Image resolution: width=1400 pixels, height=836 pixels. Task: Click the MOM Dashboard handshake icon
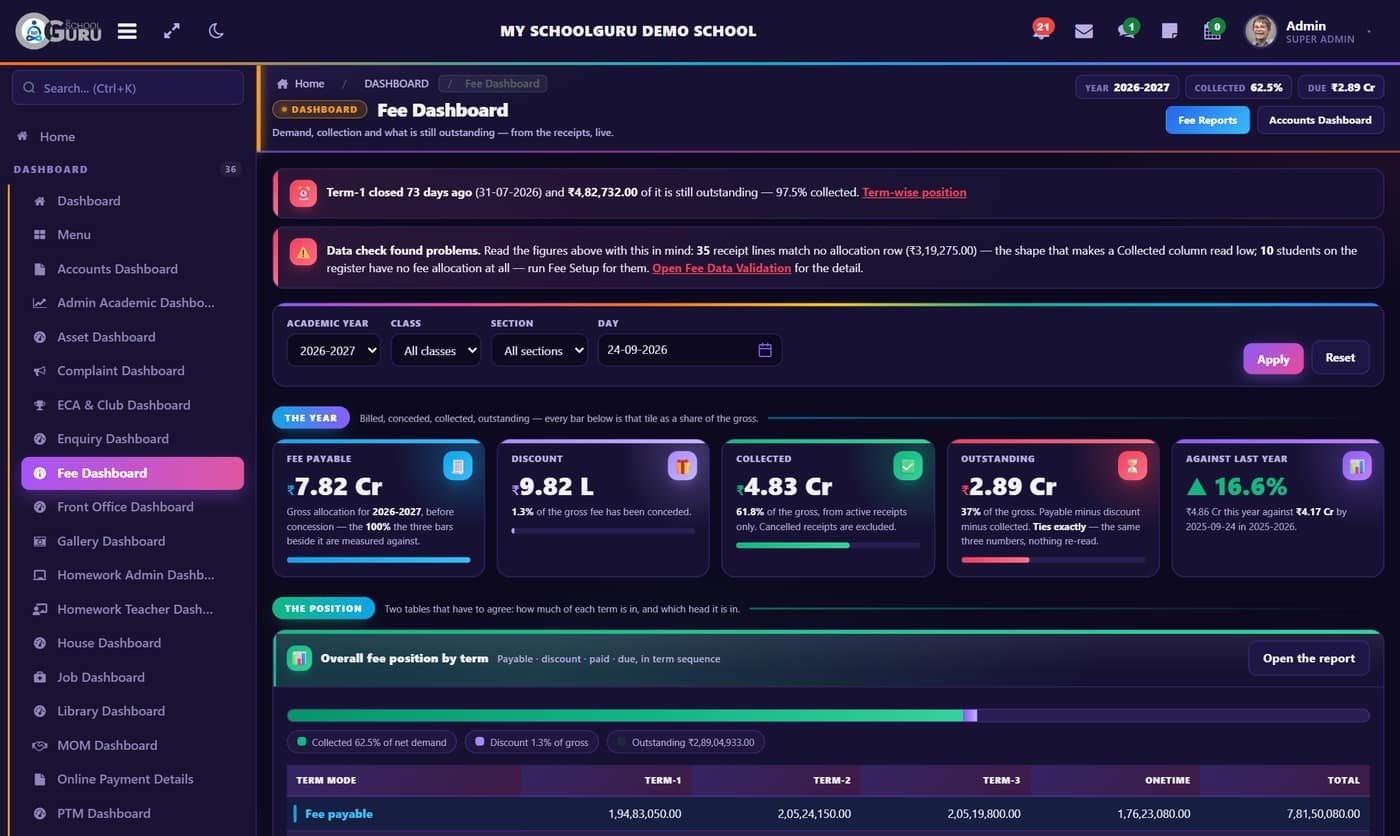tap(40, 745)
